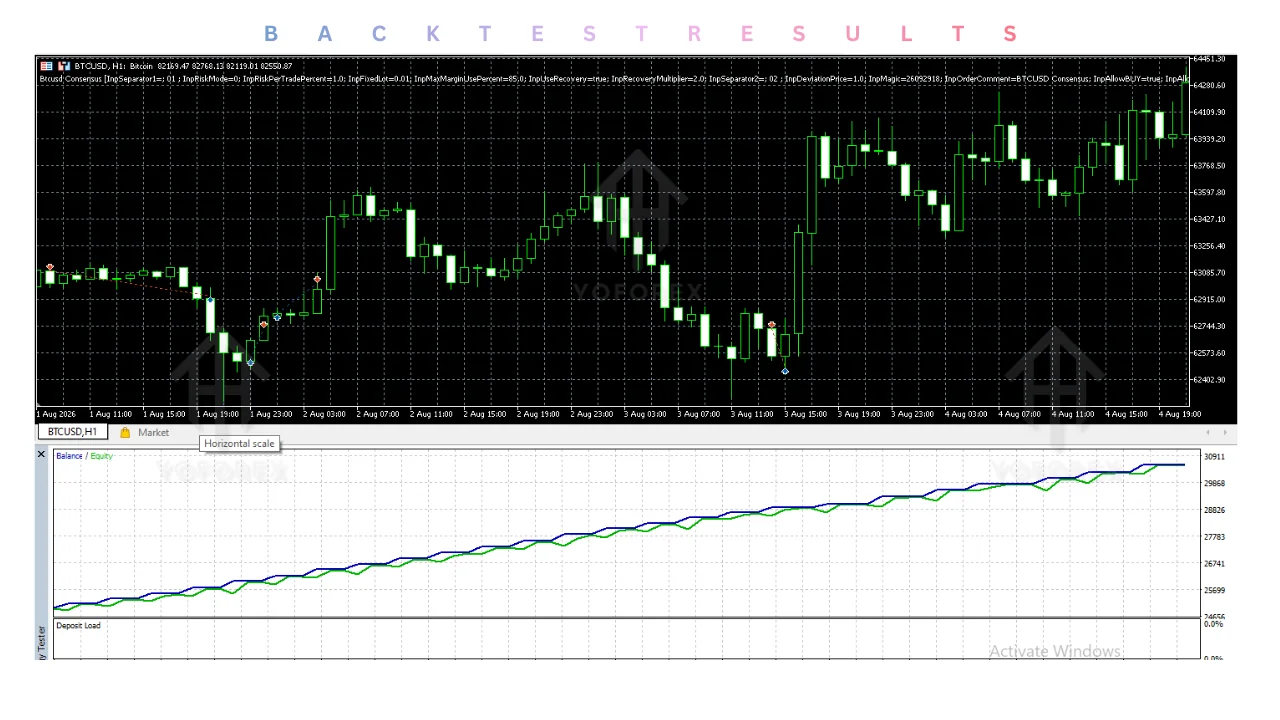Open the Market tab
Image resolution: width=1280 pixels, height=720 pixels.
tap(153, 433)
